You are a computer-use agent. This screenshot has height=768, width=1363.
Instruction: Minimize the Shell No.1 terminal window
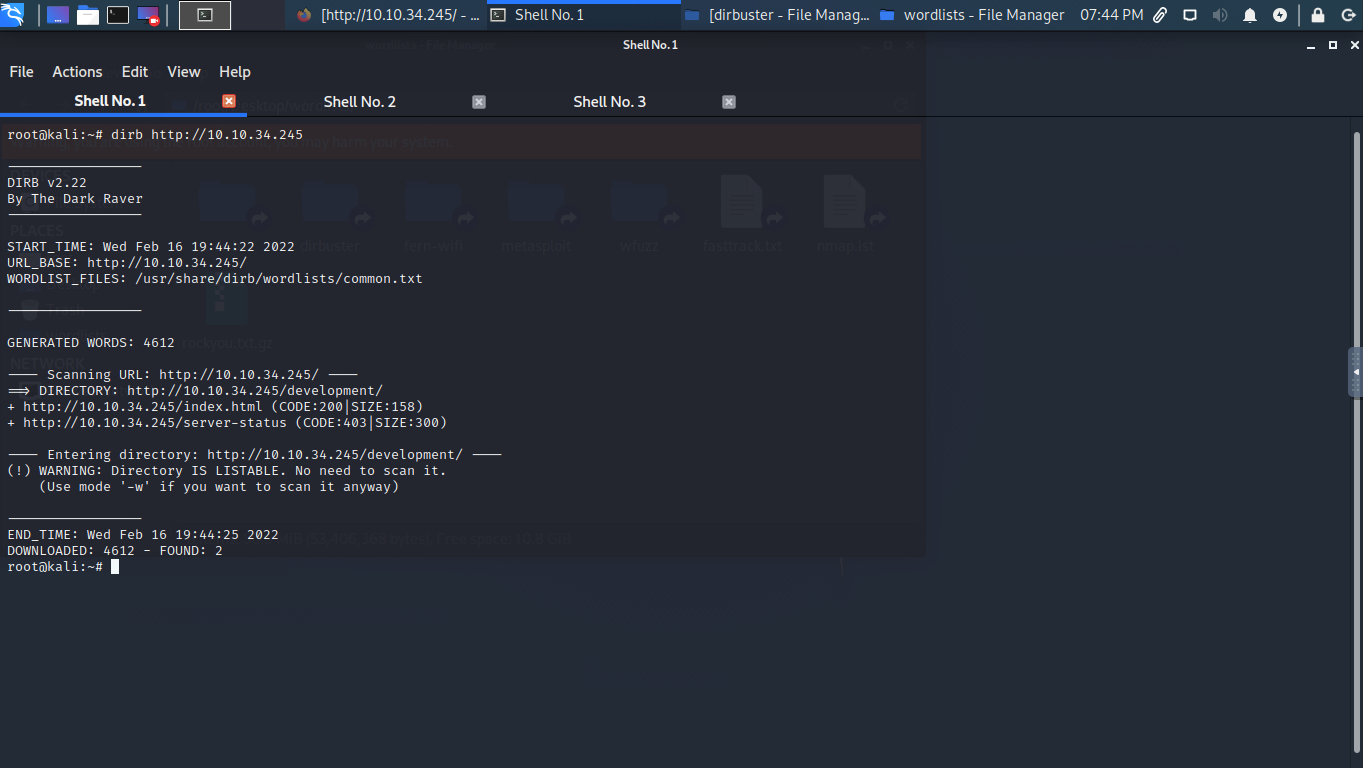(x=1312, y=45)
